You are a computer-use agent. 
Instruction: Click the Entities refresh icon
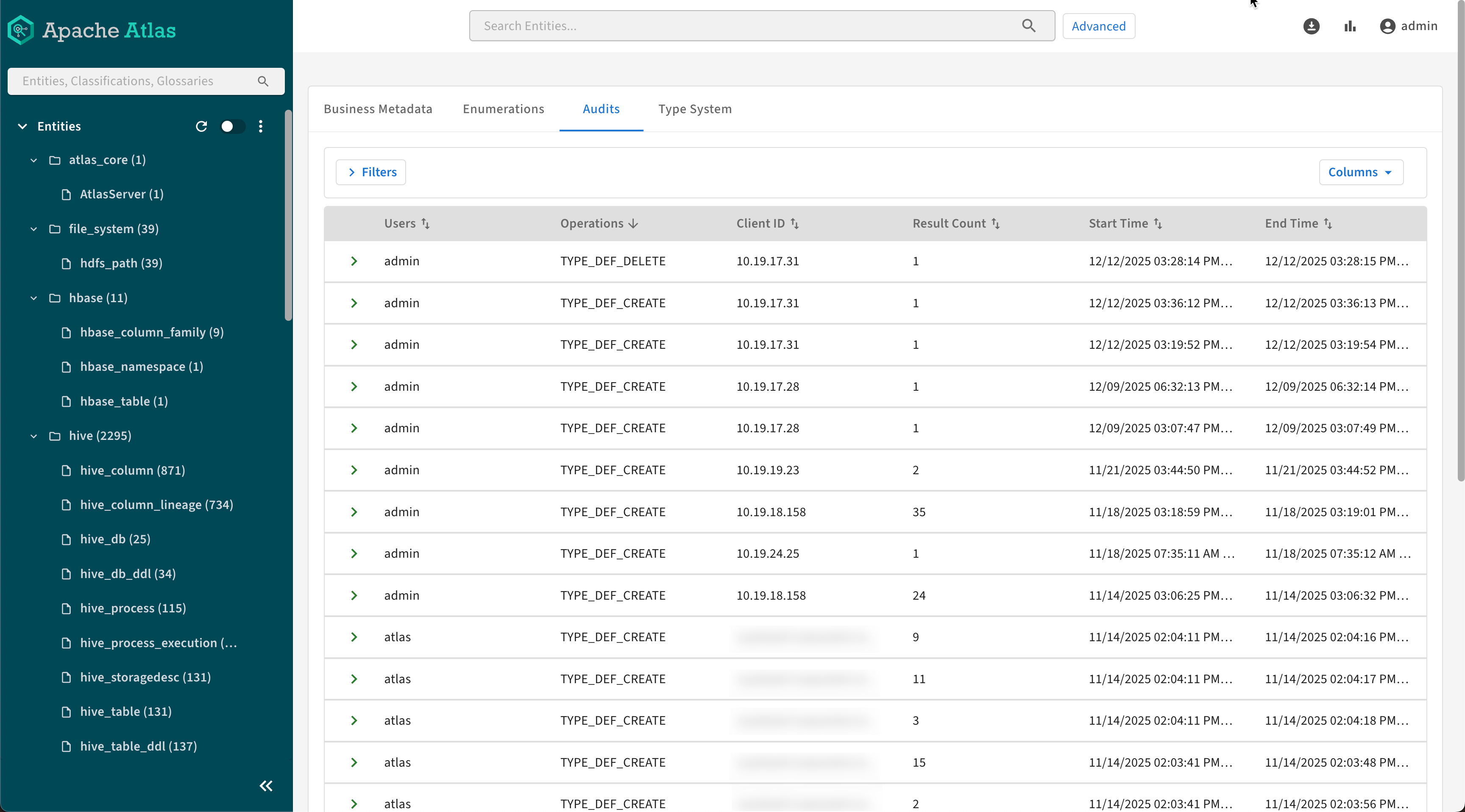pos(201,126)
